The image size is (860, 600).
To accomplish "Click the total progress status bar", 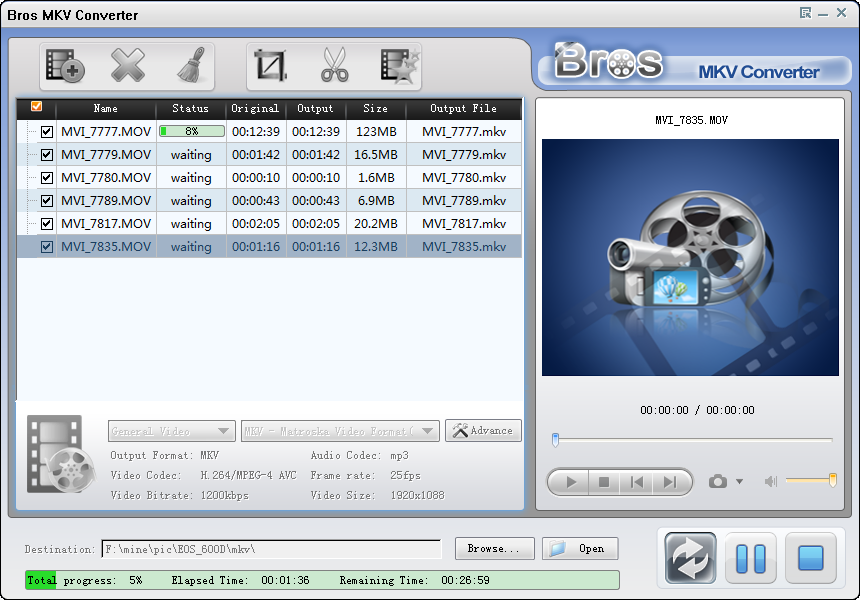I will tap(322, 580).
